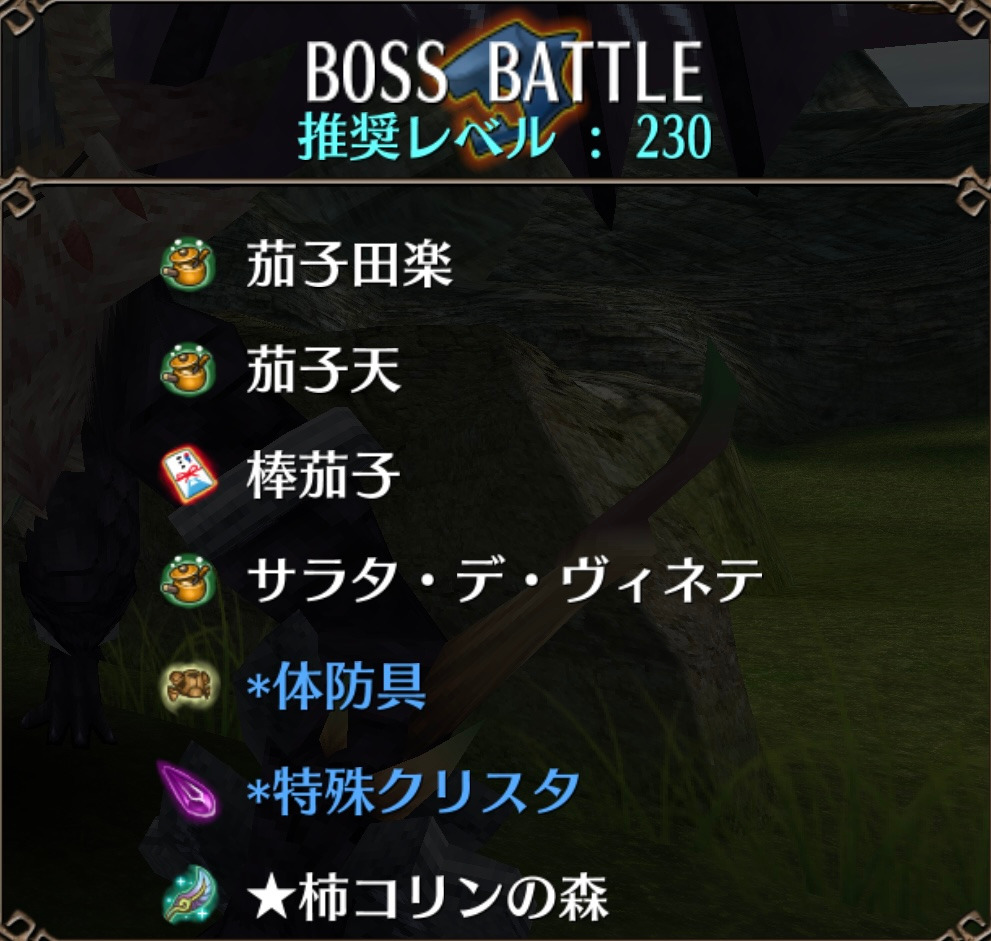991x941 pixels.
Task: Click the word BOSS in header
Action: 375,71
